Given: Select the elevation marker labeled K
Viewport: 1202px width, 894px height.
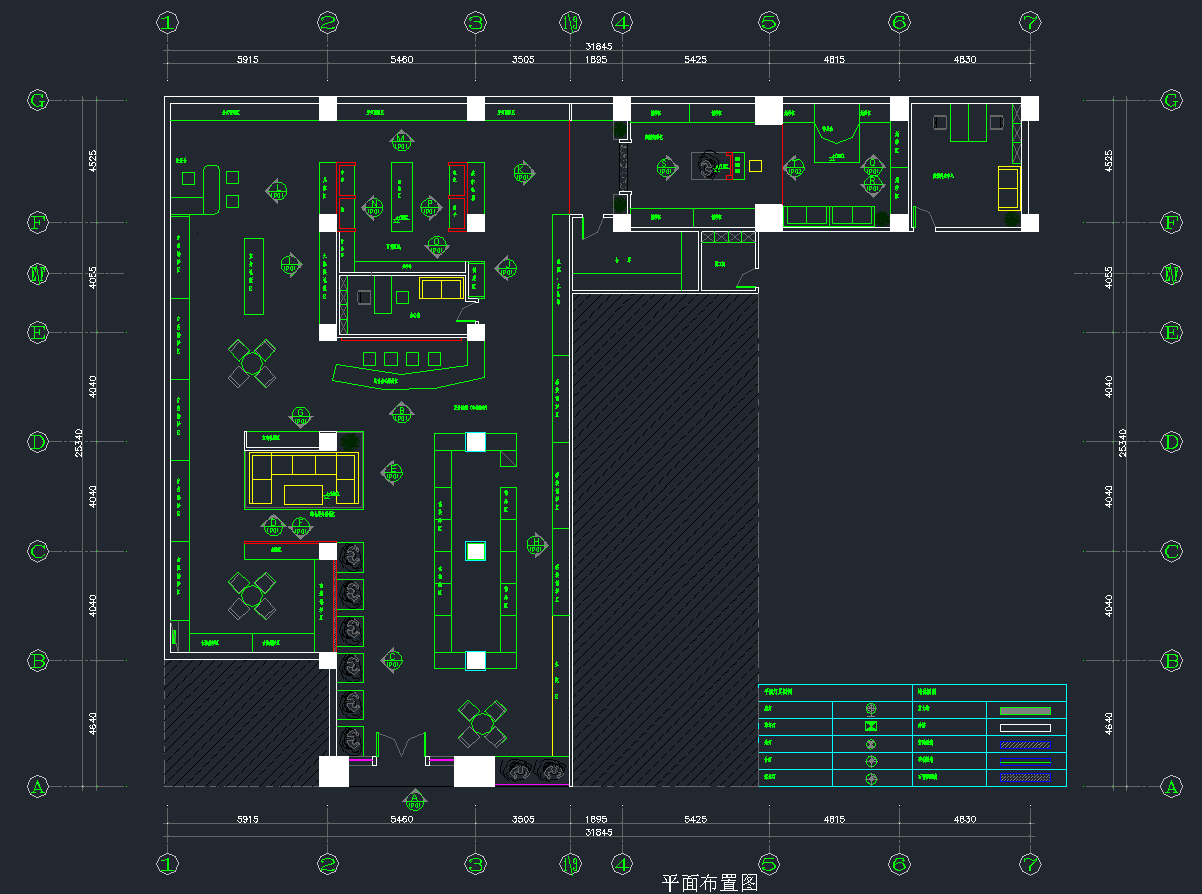Looking at the screenshot, I should pos(522,172).
